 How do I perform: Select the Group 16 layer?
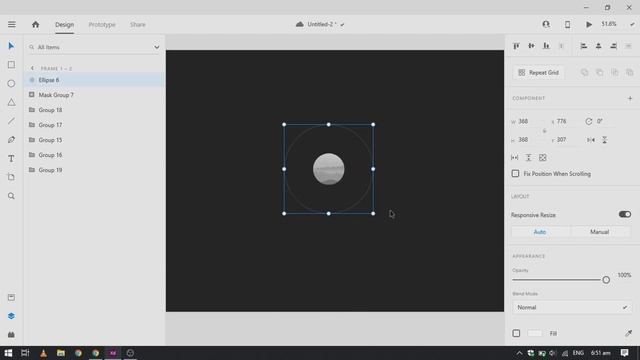pyautogui.click(x=94, y=155)
